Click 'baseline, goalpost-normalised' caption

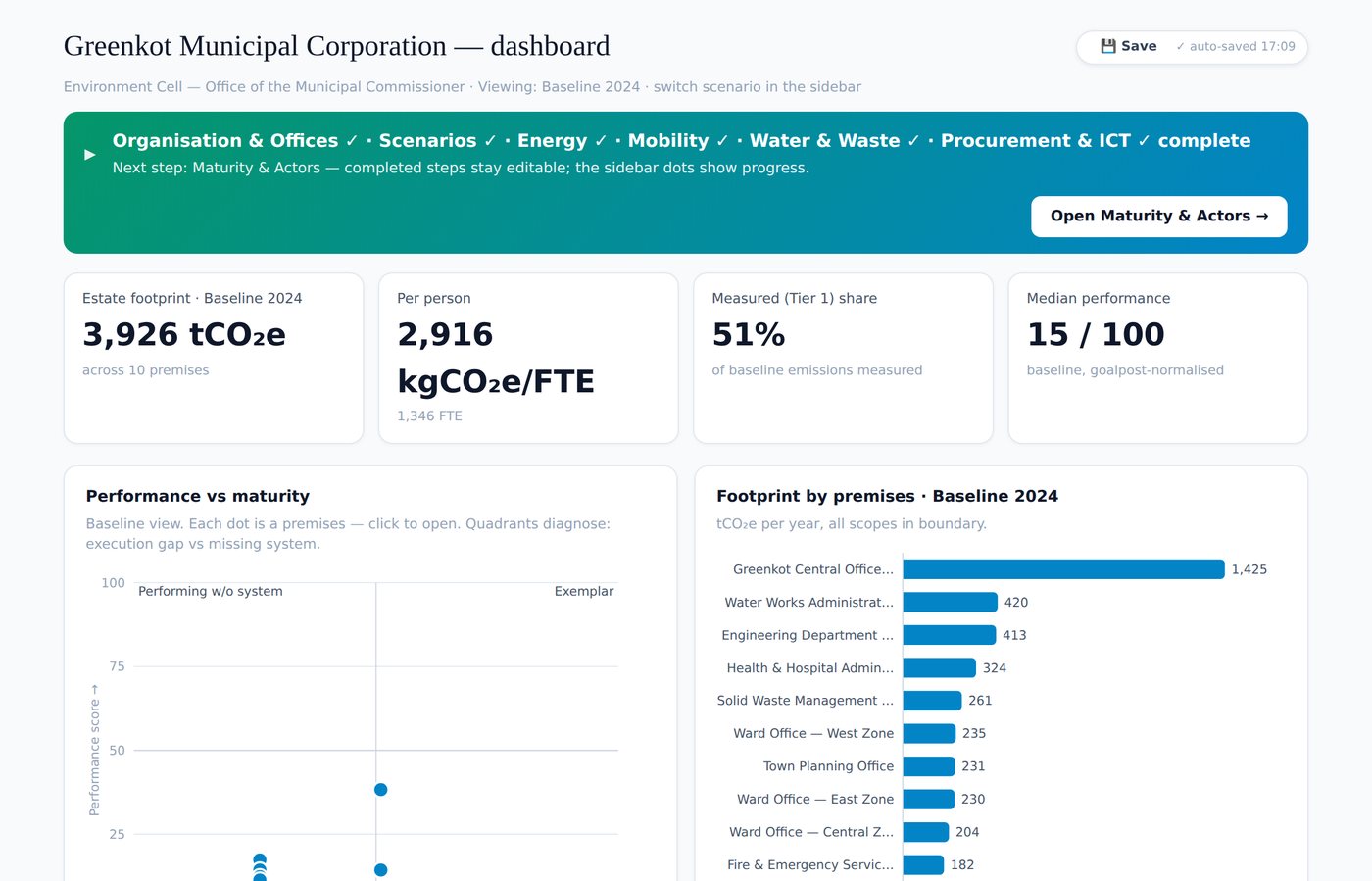1125,370
